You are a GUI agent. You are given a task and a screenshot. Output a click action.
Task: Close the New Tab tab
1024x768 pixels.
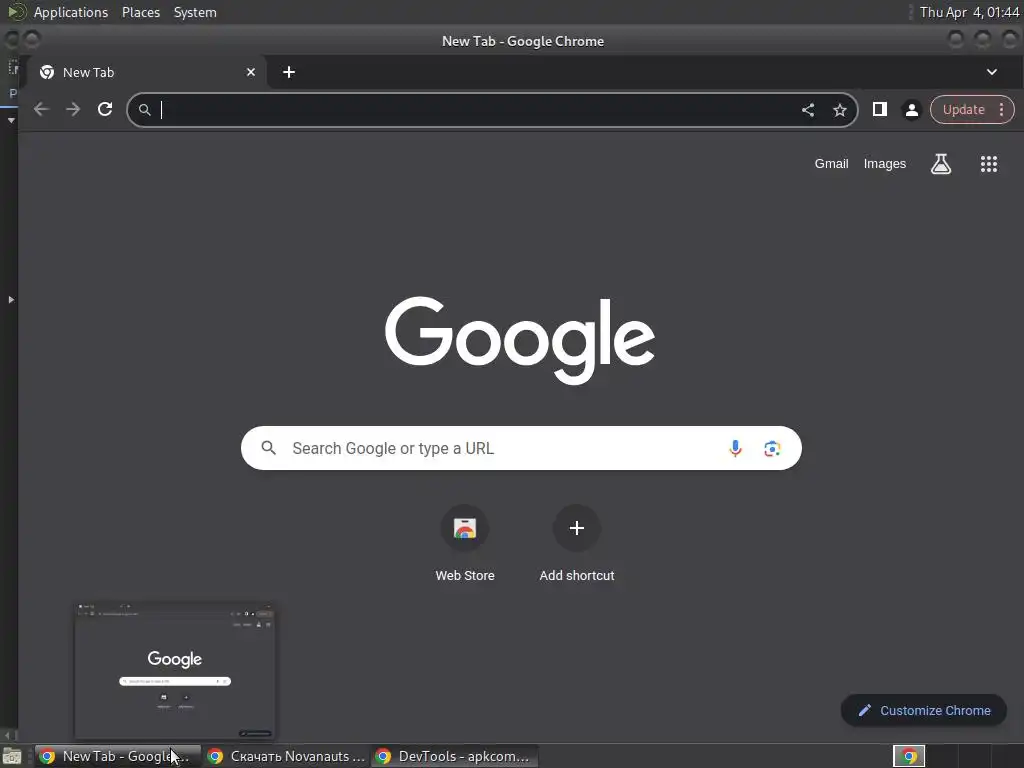pyautogui.click(x=251, y=72)
